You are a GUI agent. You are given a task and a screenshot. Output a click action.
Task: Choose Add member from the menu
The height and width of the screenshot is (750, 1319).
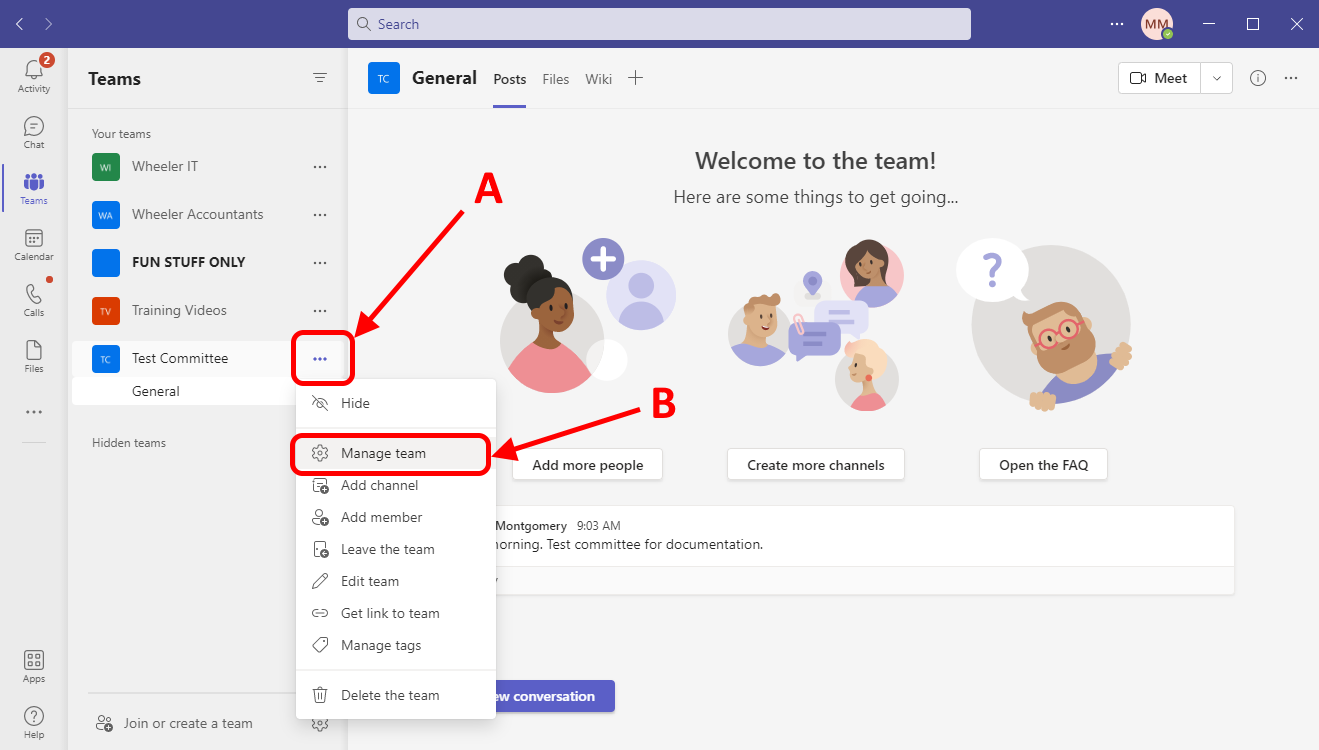click(396, 517)
